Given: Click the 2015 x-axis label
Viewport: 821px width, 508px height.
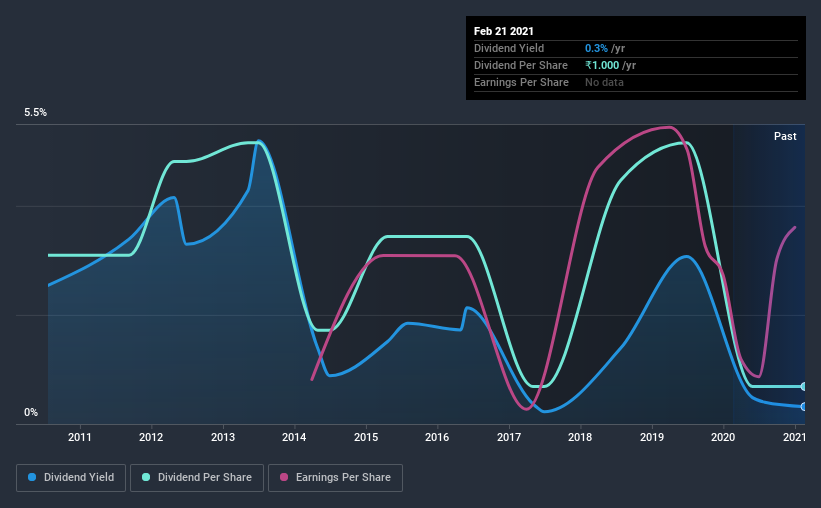Looking at the screenshot, I should (365, 437).
